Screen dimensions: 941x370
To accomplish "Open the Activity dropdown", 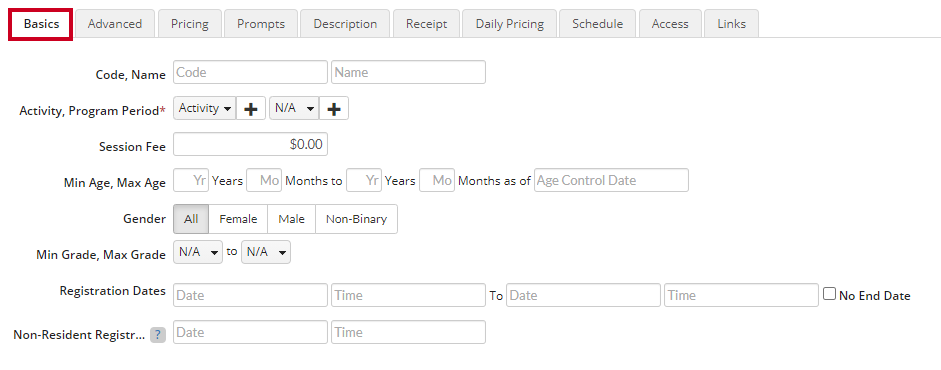I will coord(205,109).
